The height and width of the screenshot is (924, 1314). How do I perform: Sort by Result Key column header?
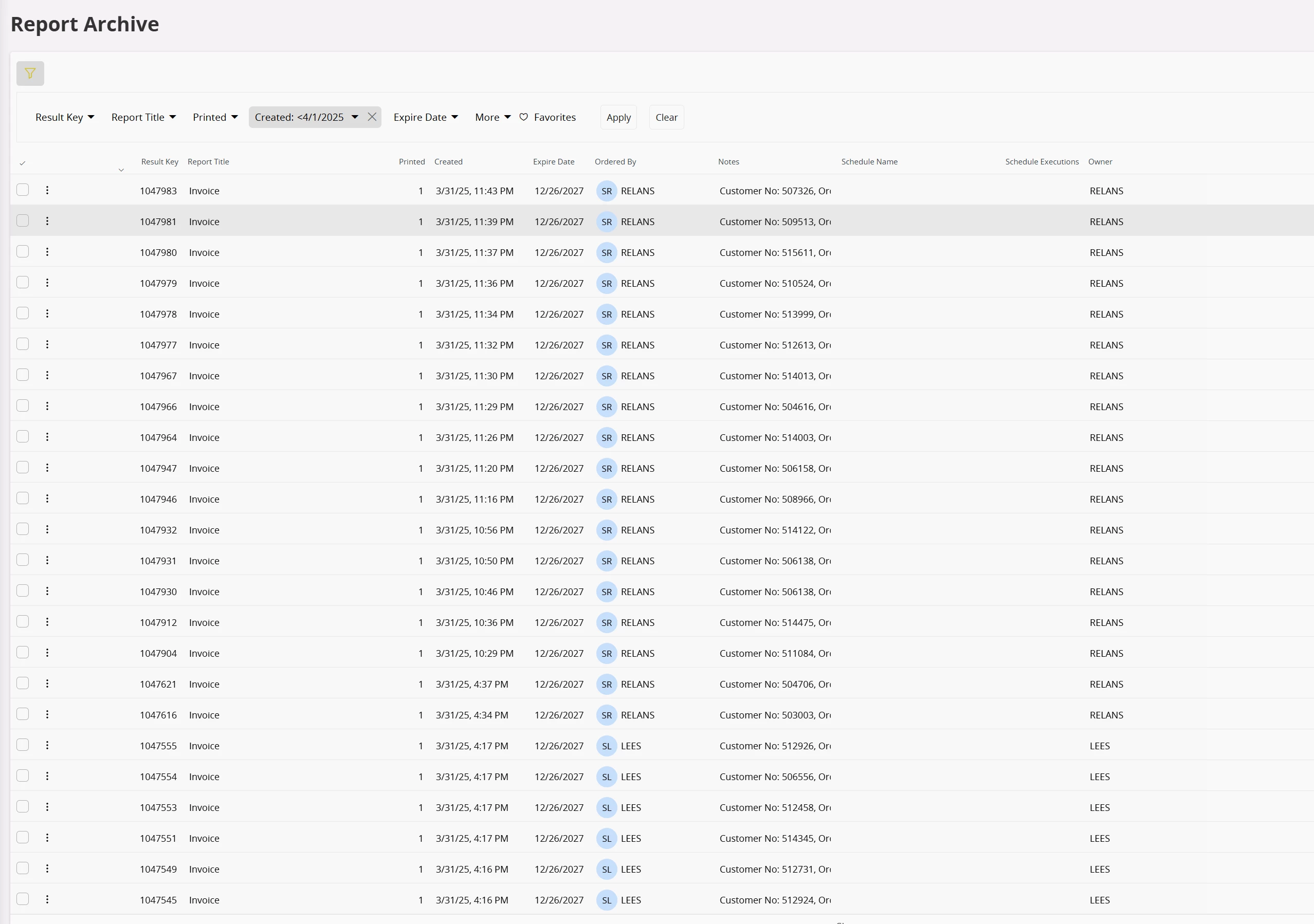coord(160,162)
